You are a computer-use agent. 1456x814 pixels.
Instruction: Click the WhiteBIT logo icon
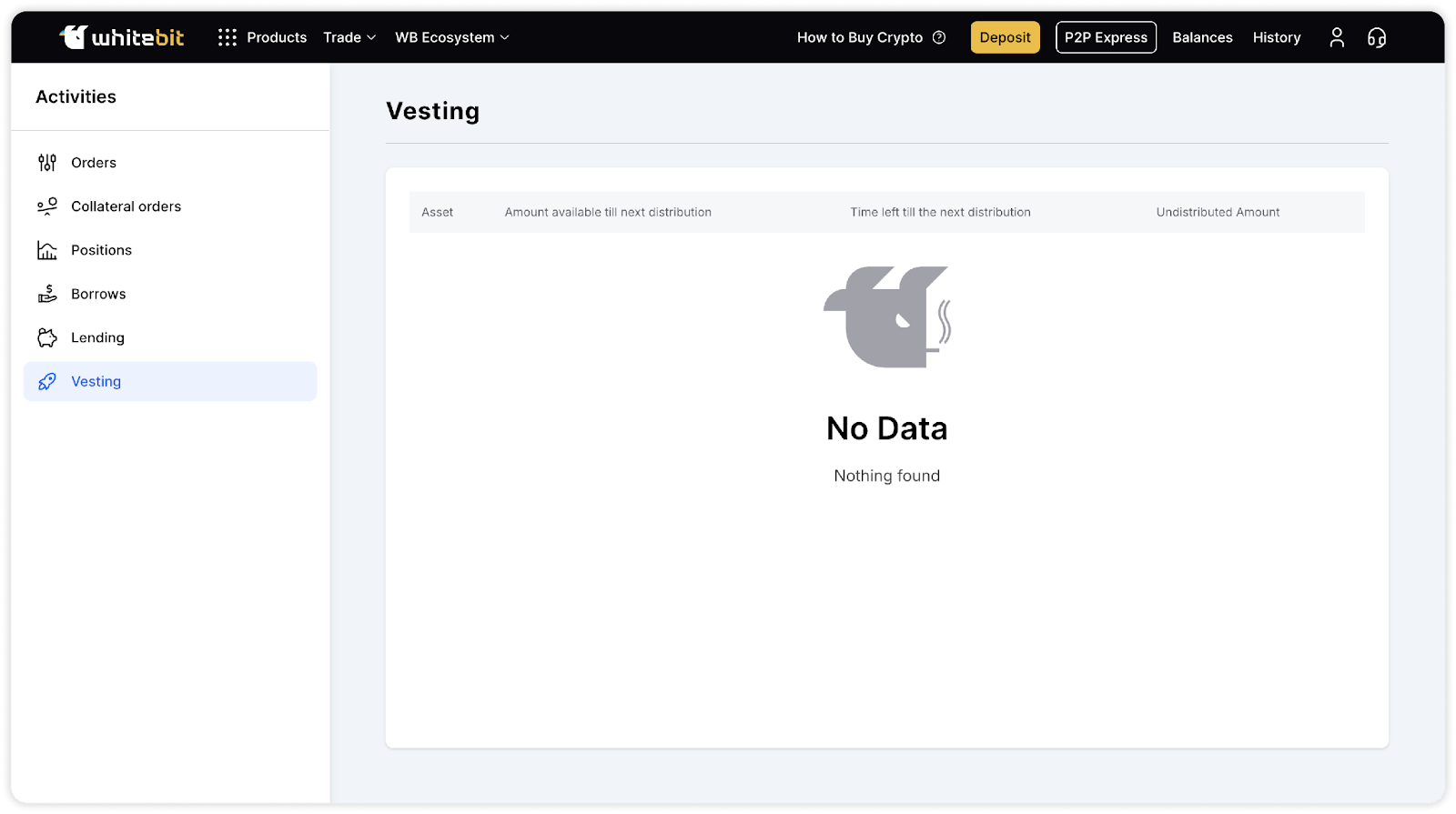(x=73, y=37)
